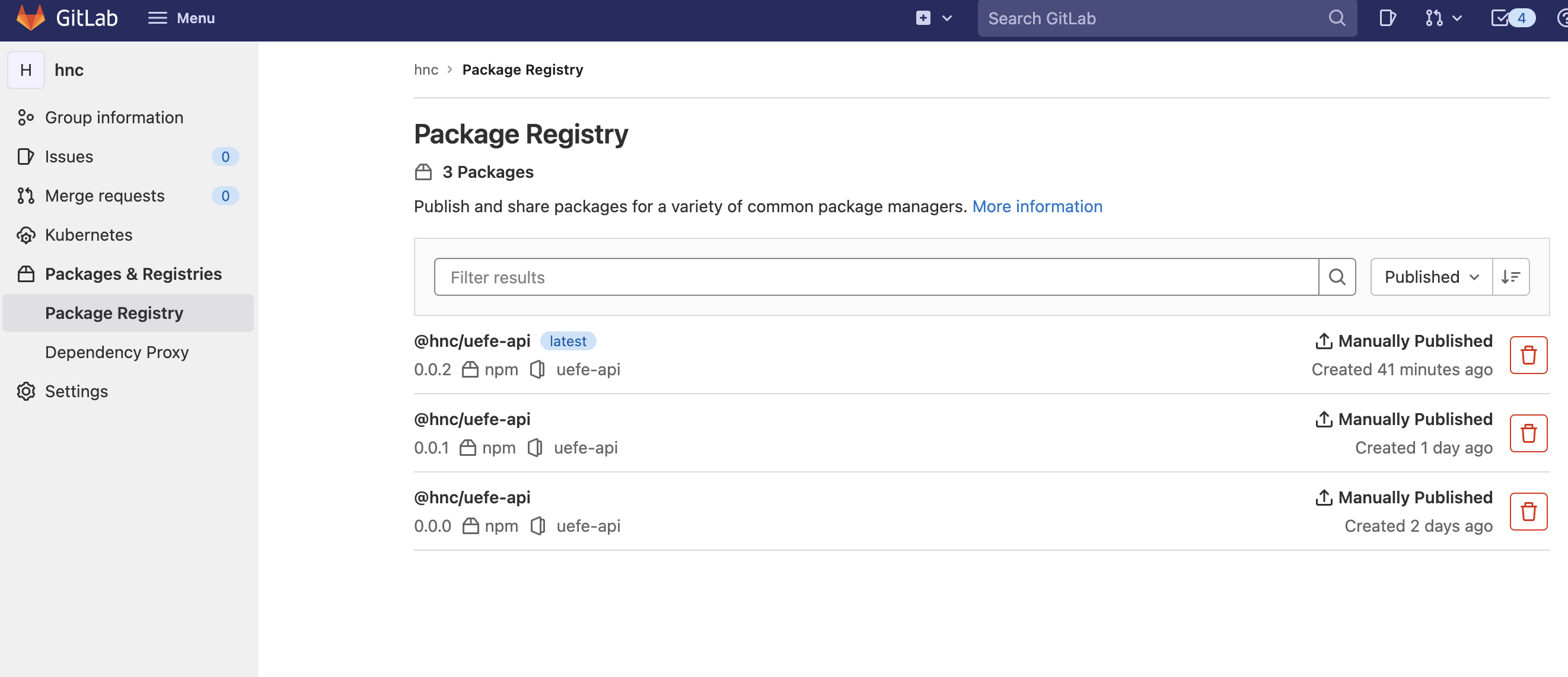
Task: Expand the merge requests chevron in top bar
Action: (x=1457, y=18)
